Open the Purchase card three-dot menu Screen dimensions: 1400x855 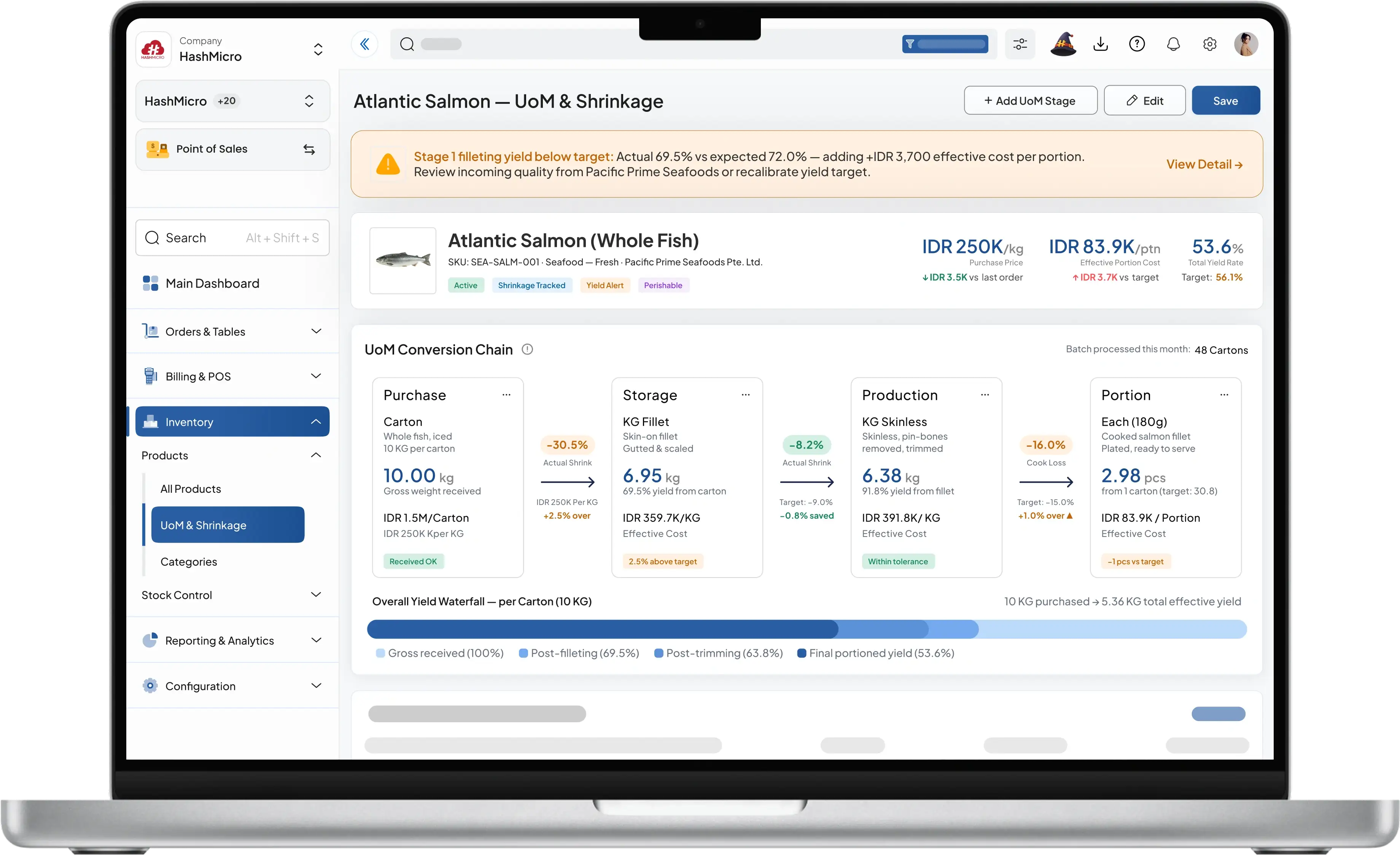point(506,395)
